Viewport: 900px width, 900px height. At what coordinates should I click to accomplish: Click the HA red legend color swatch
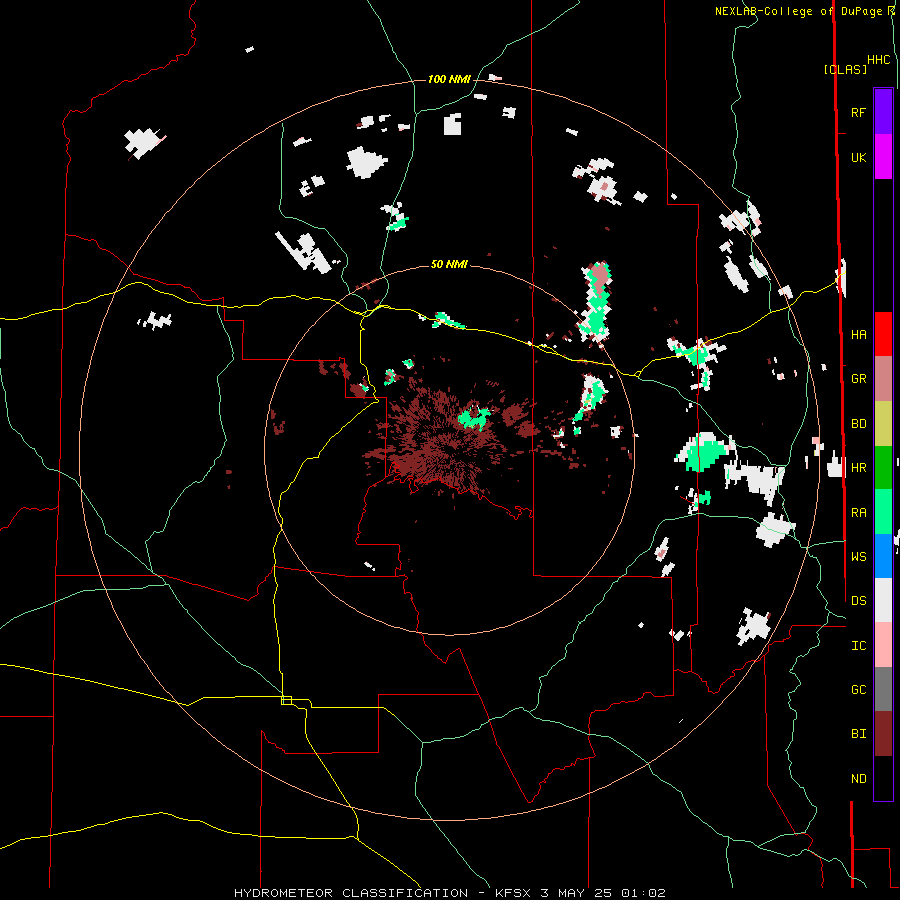[x=883, y=334]
